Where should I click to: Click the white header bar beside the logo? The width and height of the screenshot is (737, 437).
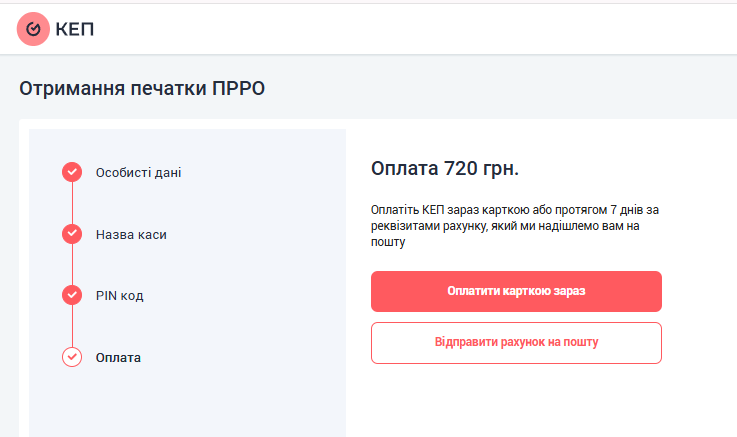pyautogui.click(x=414, y=29)
